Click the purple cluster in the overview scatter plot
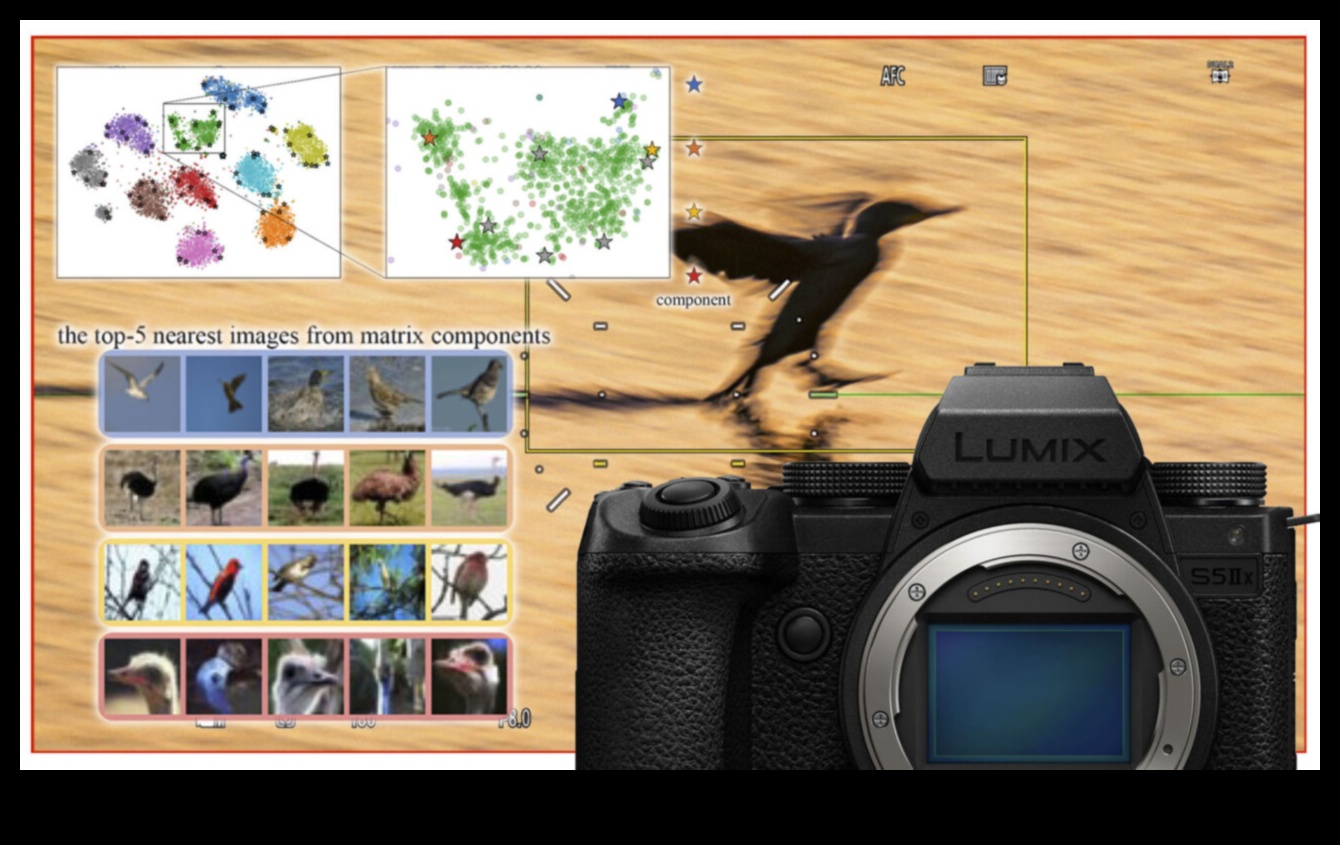The height and width of the screenshot is (845, 1340). [129, 132]
